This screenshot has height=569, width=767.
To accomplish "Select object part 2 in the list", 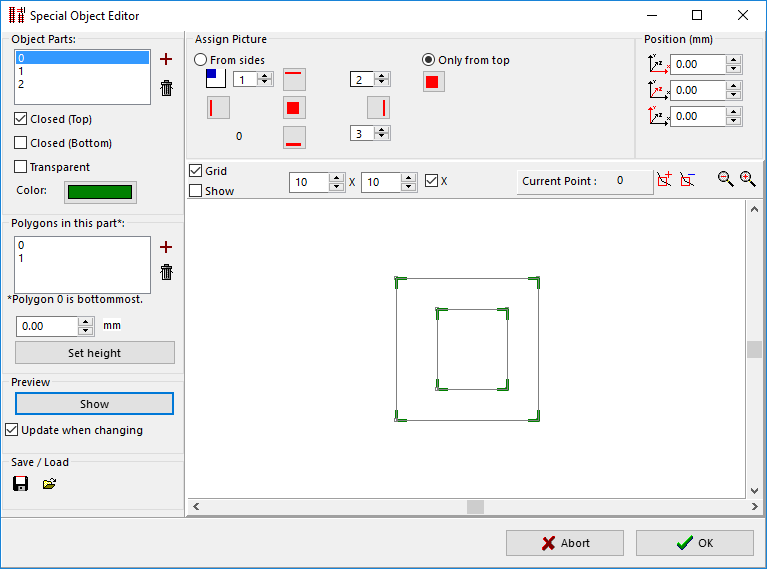I will point(82,84).
